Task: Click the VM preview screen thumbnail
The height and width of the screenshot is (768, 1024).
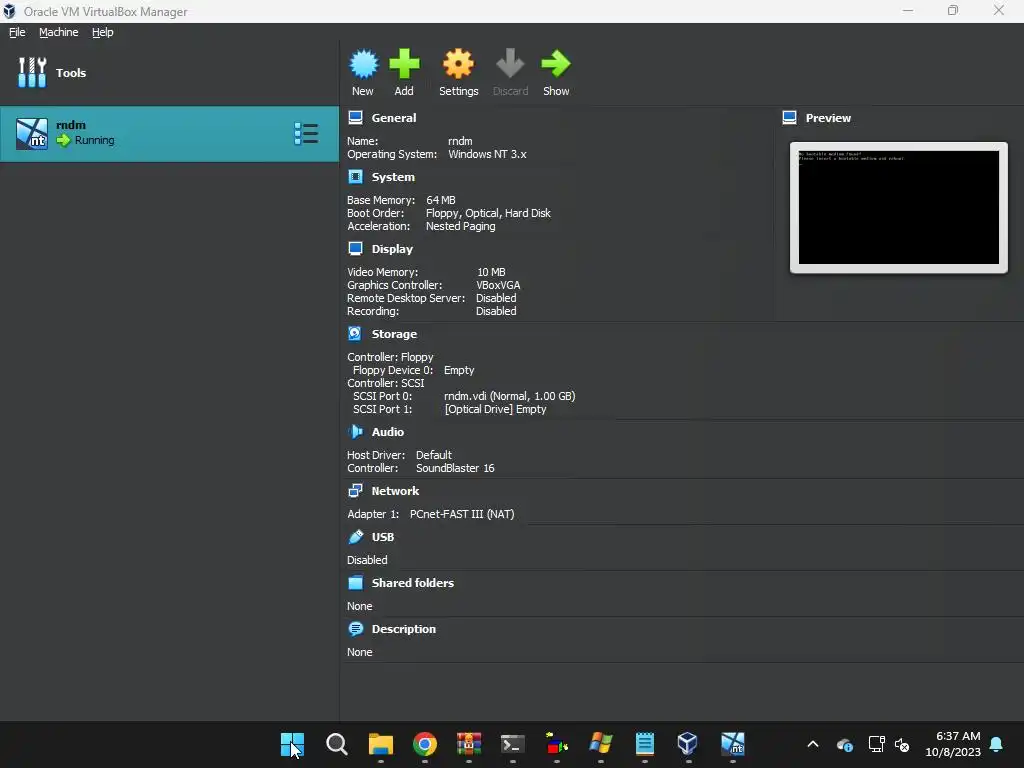Action: point(899,208)
